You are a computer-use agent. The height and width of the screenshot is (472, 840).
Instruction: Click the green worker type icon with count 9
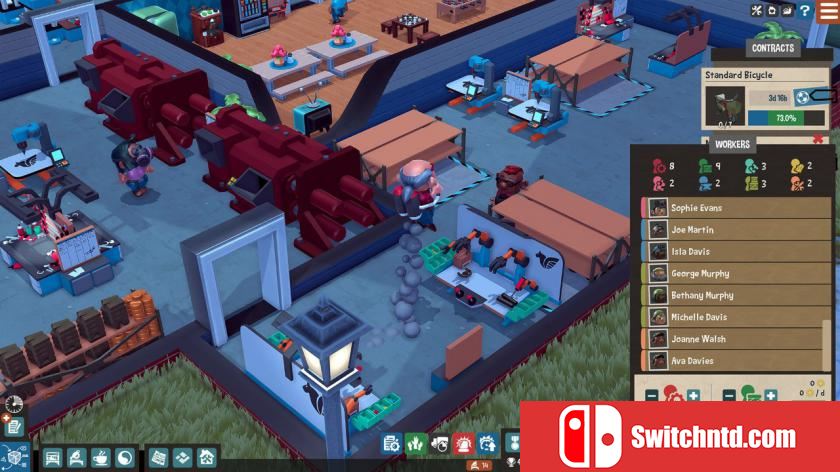[x=706, y=167]
